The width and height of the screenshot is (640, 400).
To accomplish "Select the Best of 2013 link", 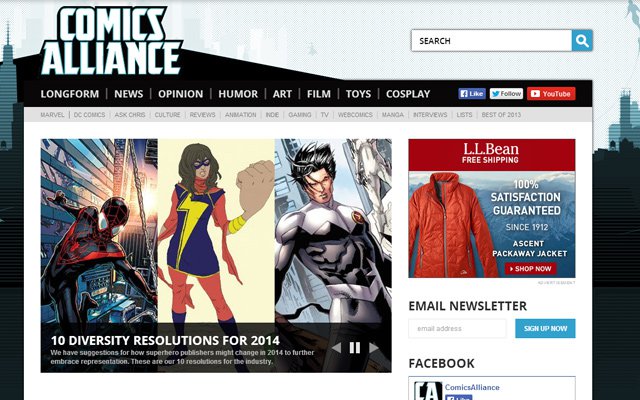I will pyautogui.click(x=501, y=115).
